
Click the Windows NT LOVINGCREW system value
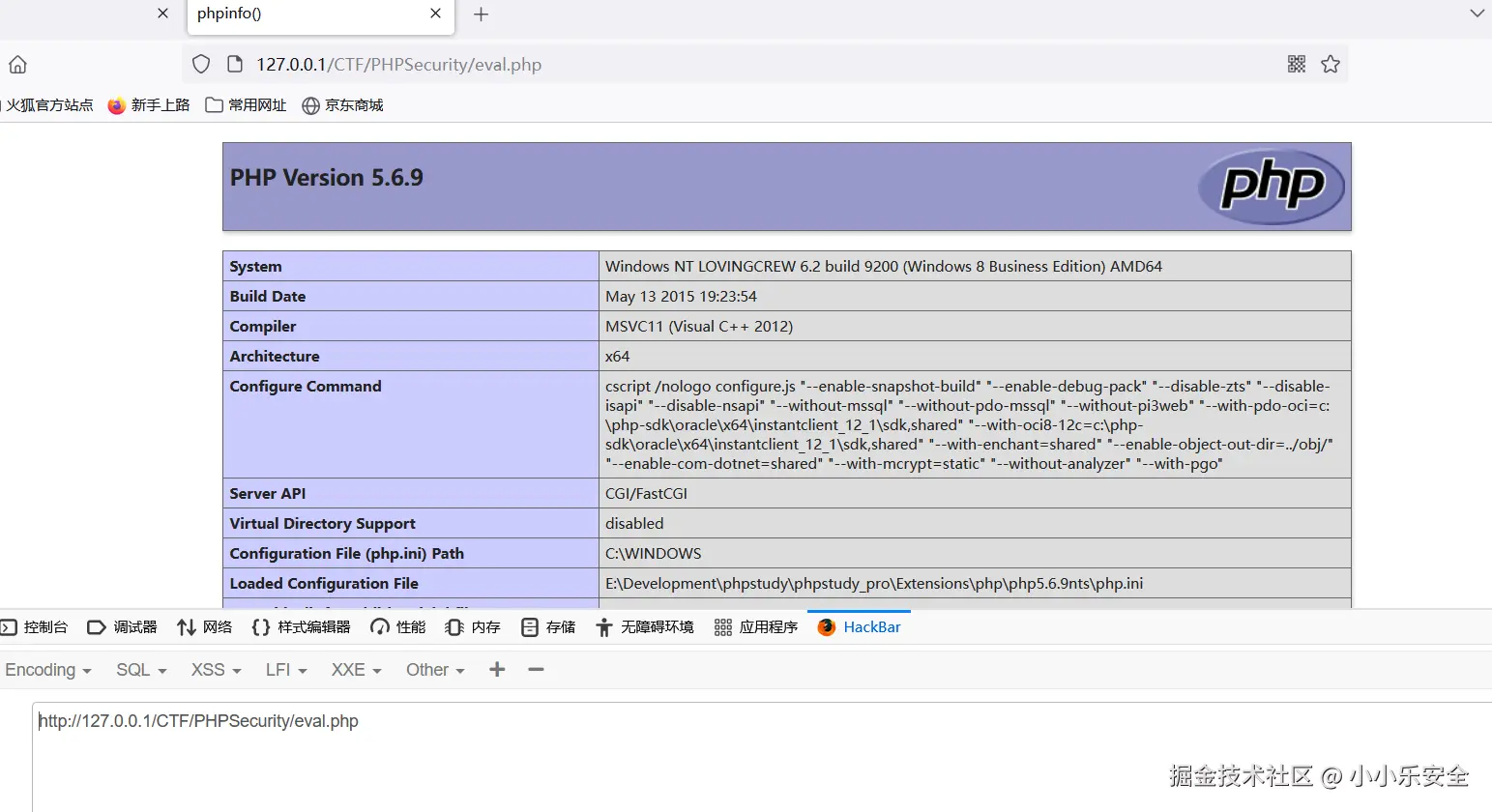point(884,267)
